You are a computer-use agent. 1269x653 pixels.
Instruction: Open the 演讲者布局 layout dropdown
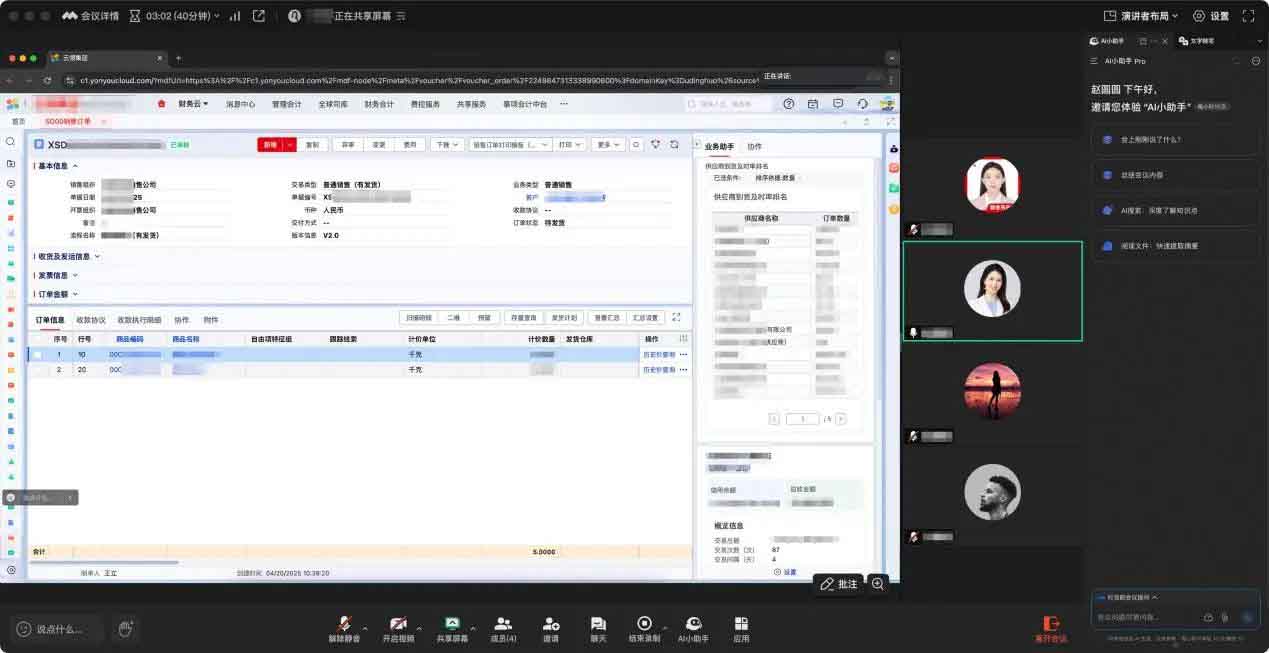tap(1141, 16)
